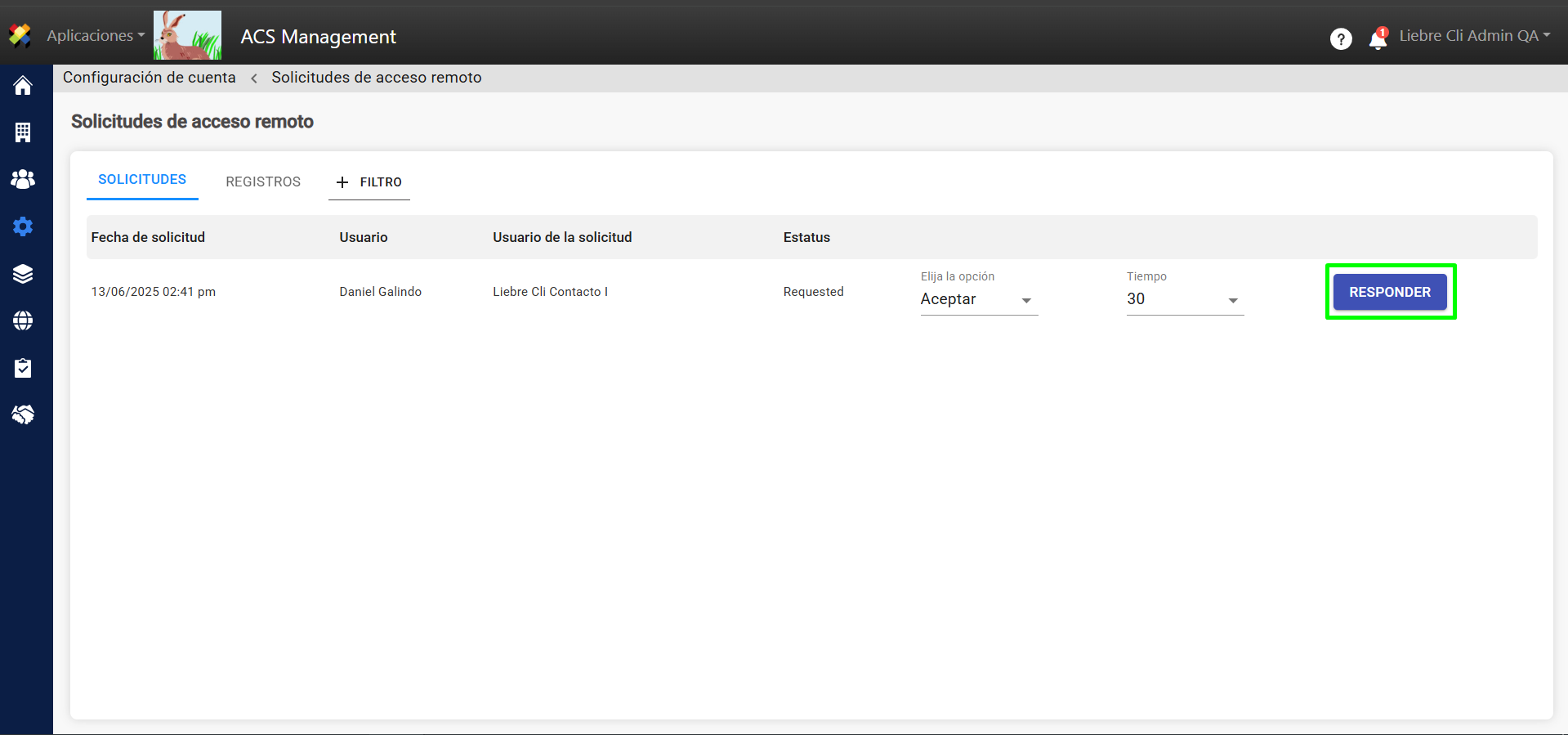This screenshot has height=735, width=1568.
Task: Click the clipboard checklist sidebar icon
Action: coord(23,368)
